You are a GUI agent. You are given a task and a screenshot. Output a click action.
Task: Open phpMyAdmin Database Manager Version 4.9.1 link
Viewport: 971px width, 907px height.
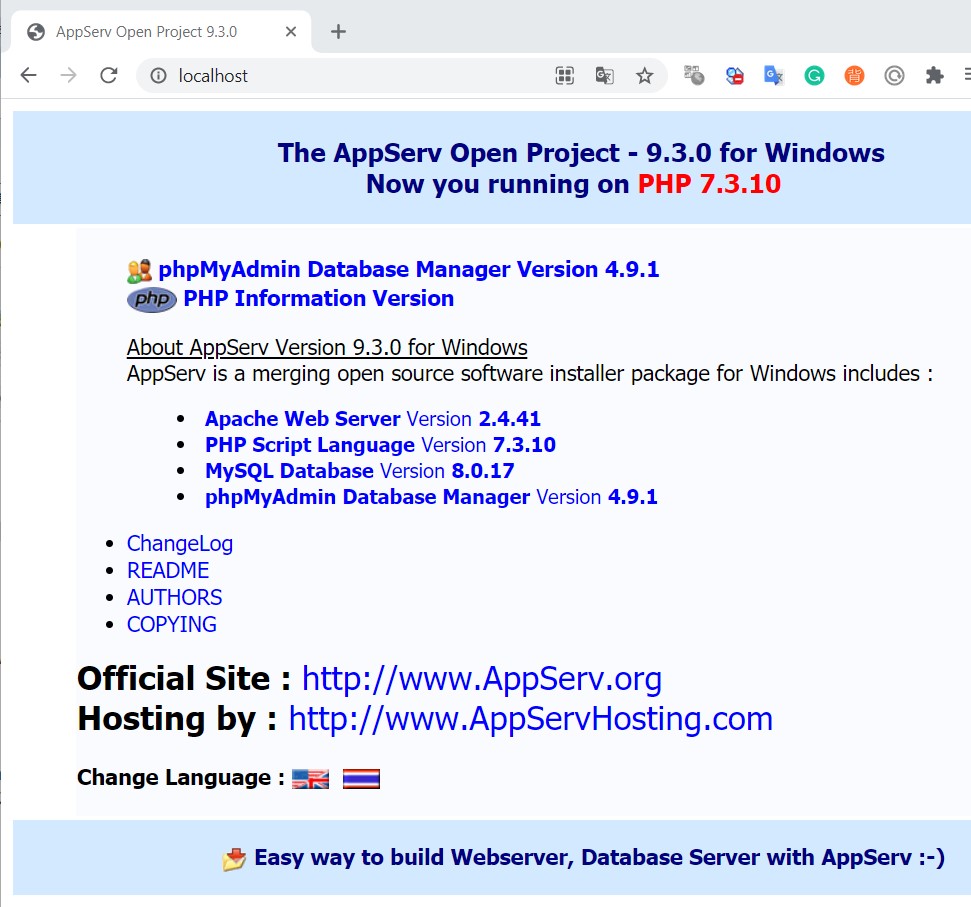pos(409,269)
